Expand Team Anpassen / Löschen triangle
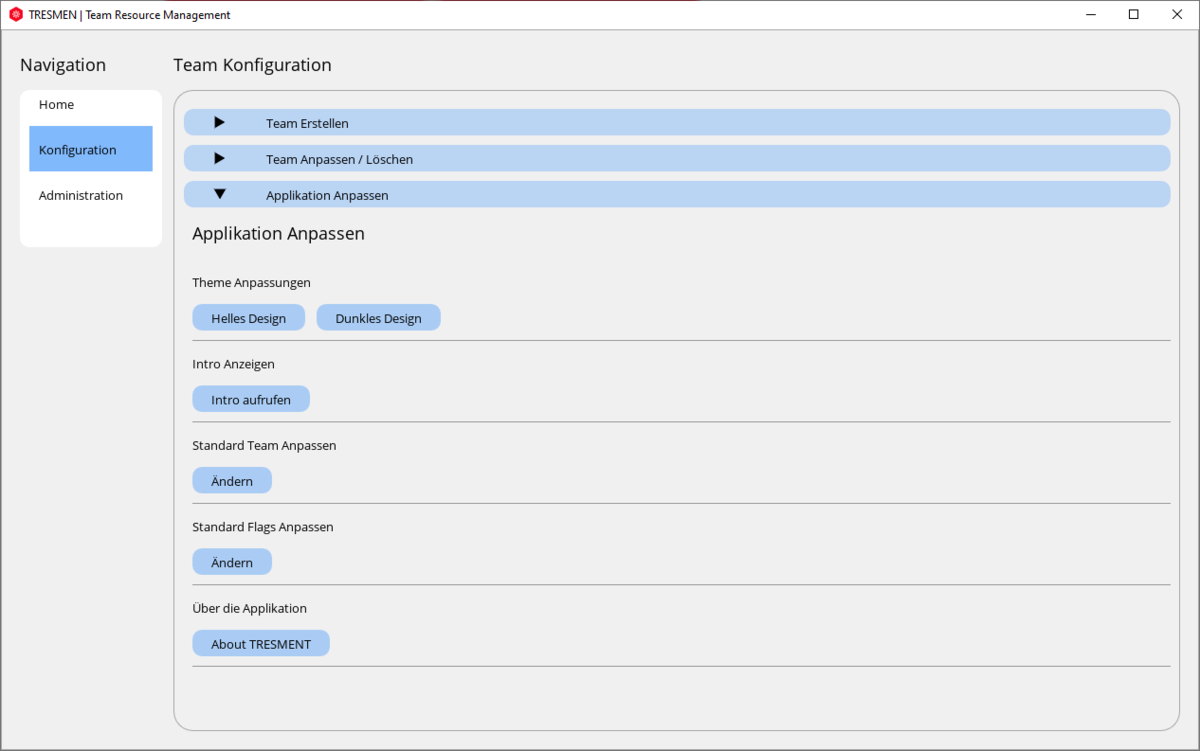Viewport: 1200px width, 751px height. click(x=220, y=158)
